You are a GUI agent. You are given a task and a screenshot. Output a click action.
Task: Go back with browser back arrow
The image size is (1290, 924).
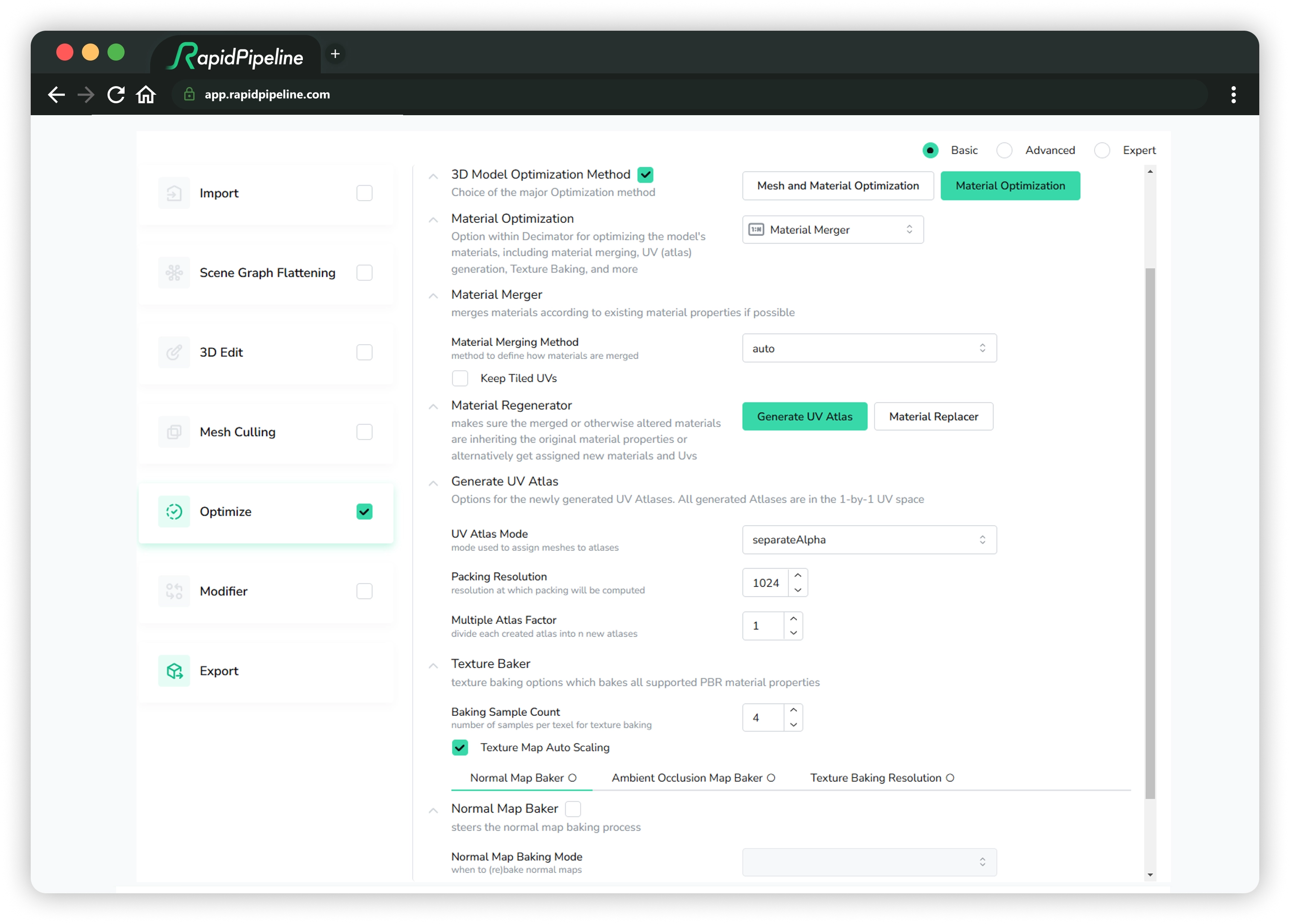(56, 94)
